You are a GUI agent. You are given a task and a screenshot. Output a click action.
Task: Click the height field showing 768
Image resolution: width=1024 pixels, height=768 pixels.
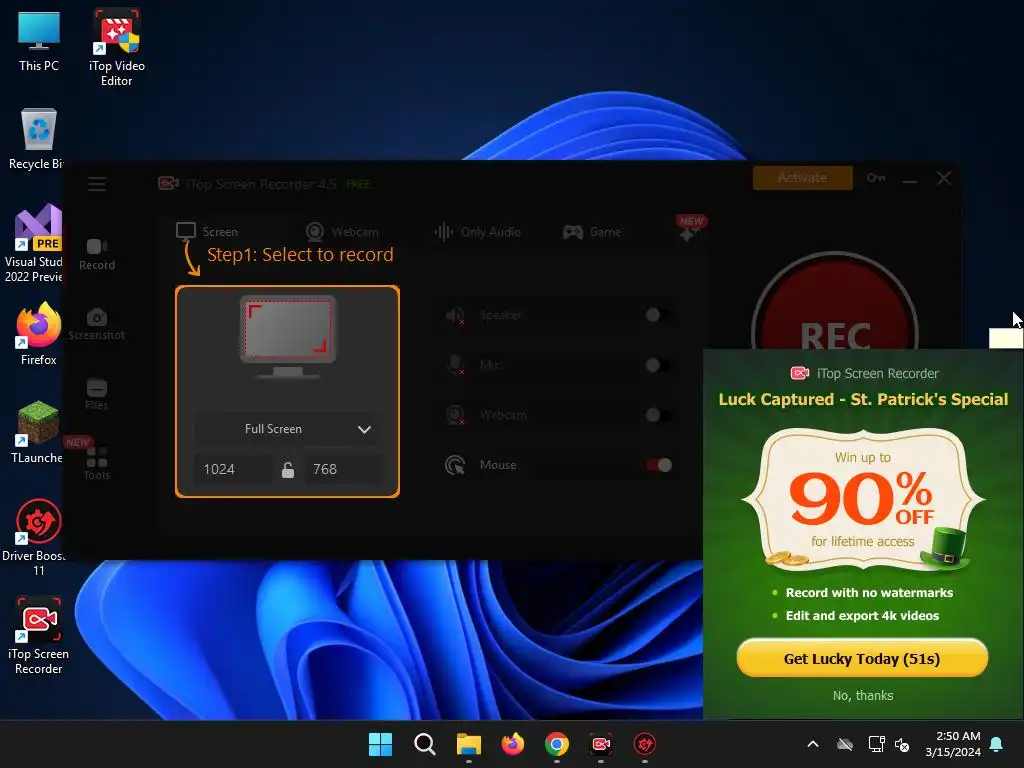point(344,469)
